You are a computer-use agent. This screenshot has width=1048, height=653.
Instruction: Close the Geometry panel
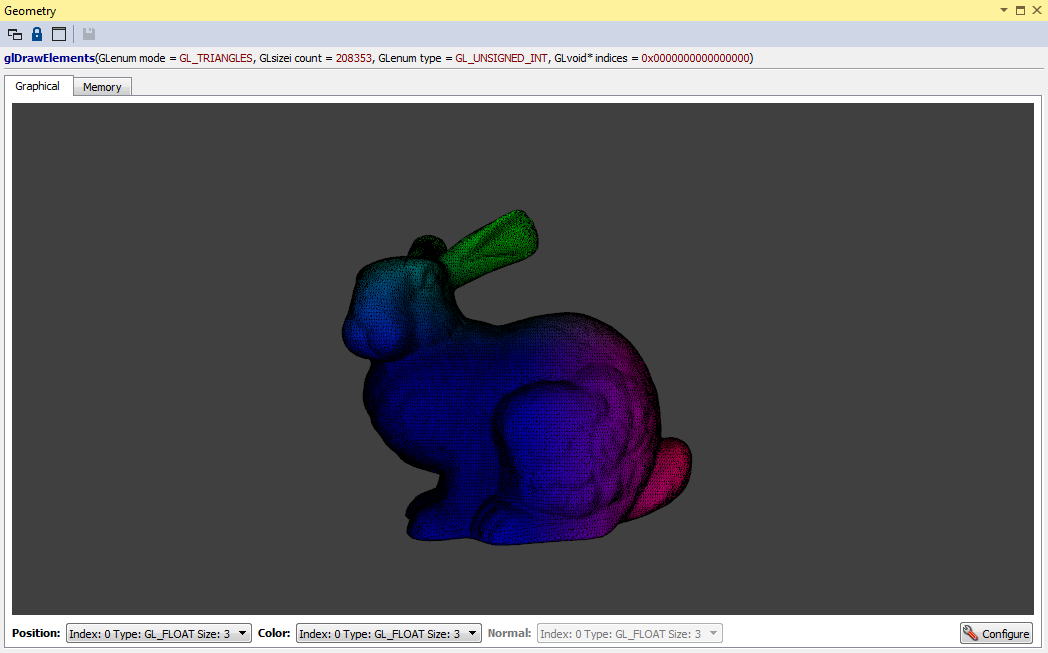1036,10
